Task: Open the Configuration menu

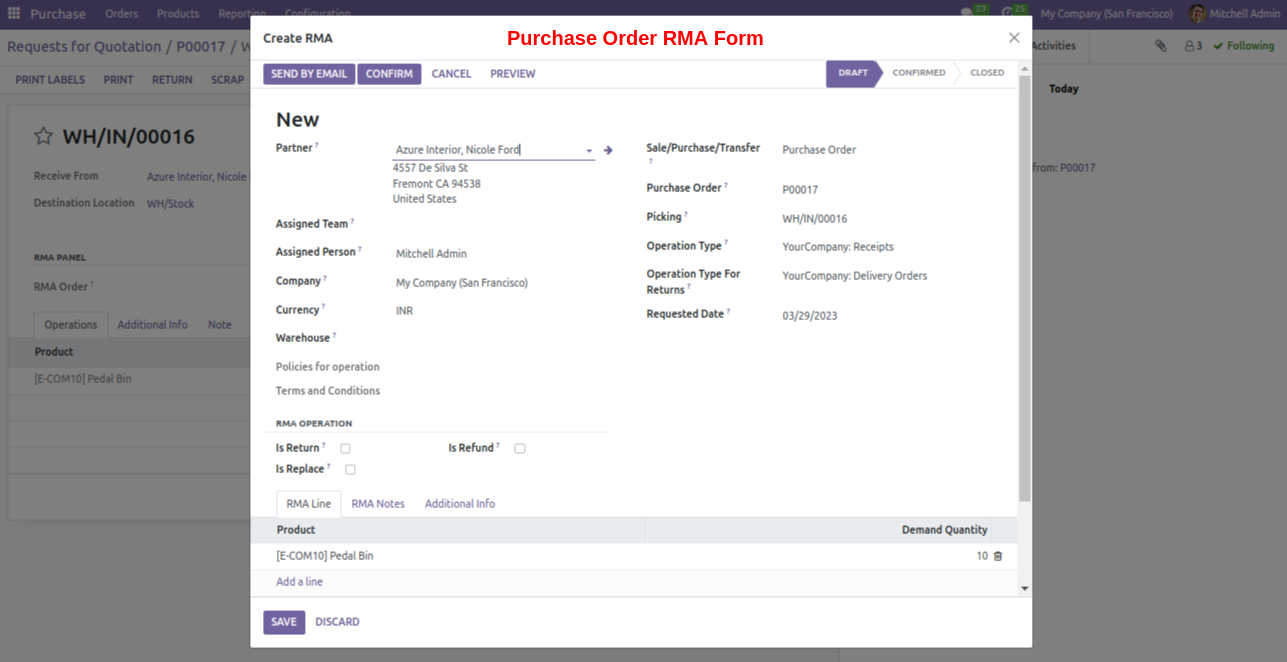Action: 317,13
